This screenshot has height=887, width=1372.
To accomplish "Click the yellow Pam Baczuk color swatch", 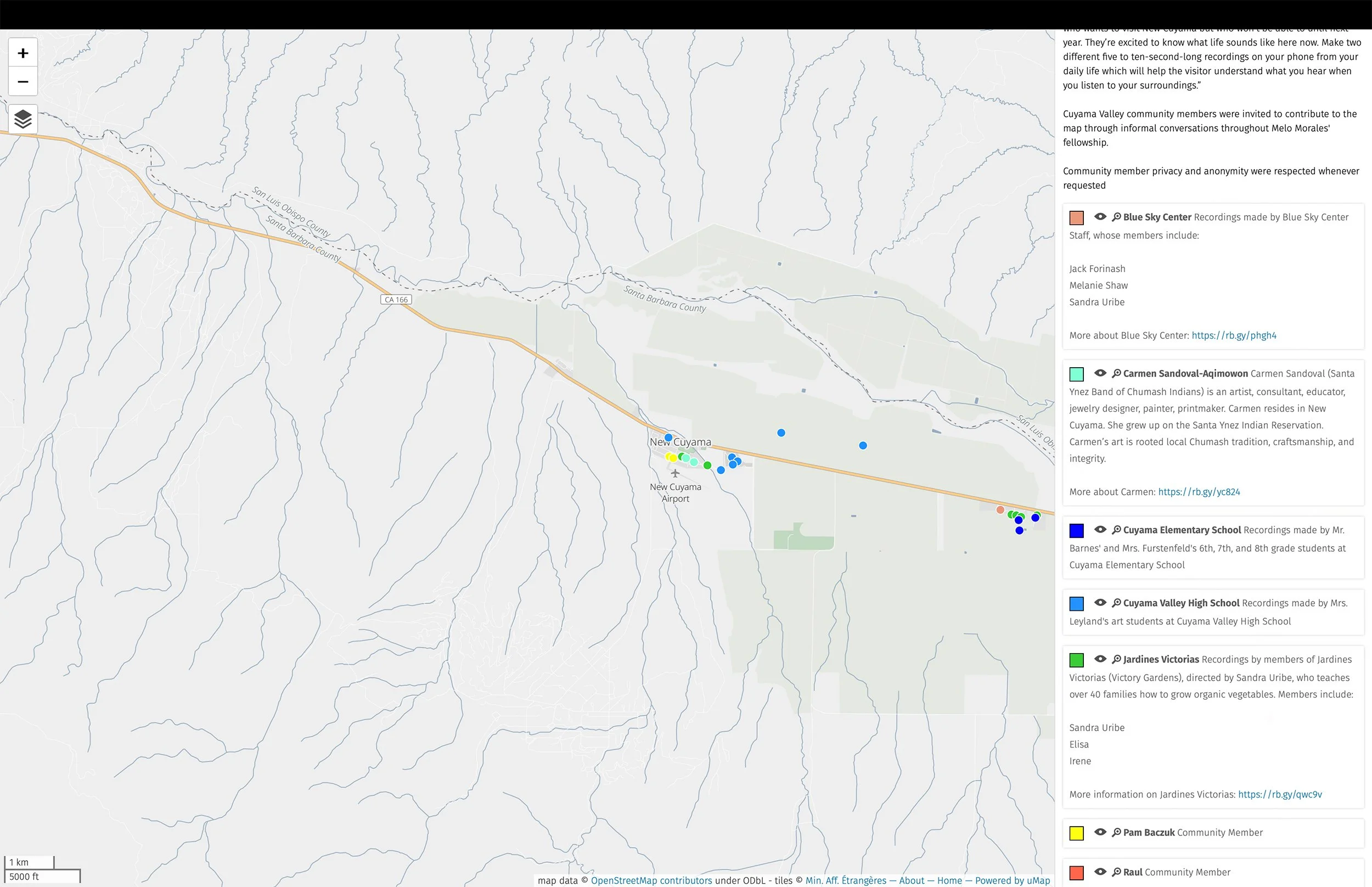I will (x=1076, y=833).
